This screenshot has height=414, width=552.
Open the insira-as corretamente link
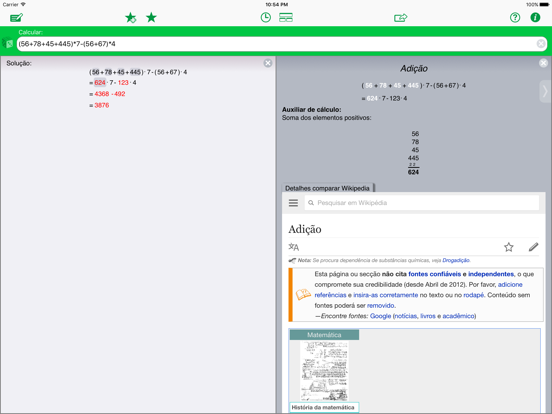click(385, 295)
